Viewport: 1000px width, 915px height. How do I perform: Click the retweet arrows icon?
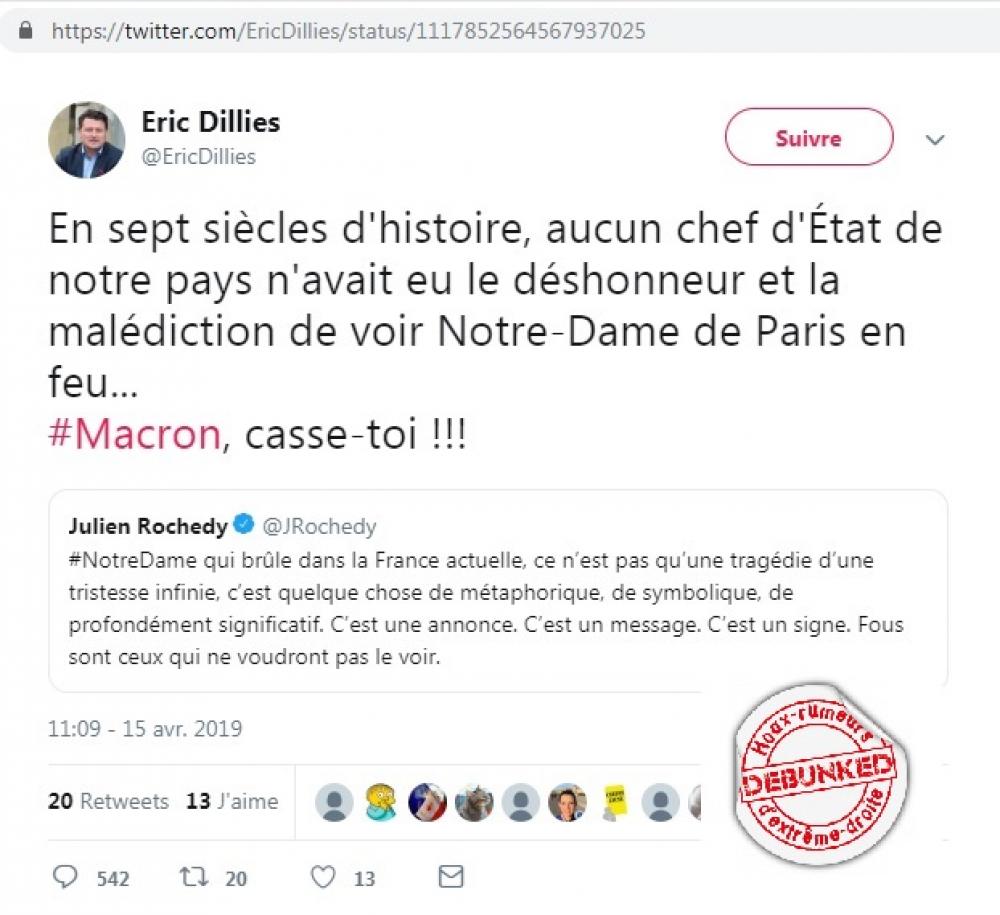(193, 877)
